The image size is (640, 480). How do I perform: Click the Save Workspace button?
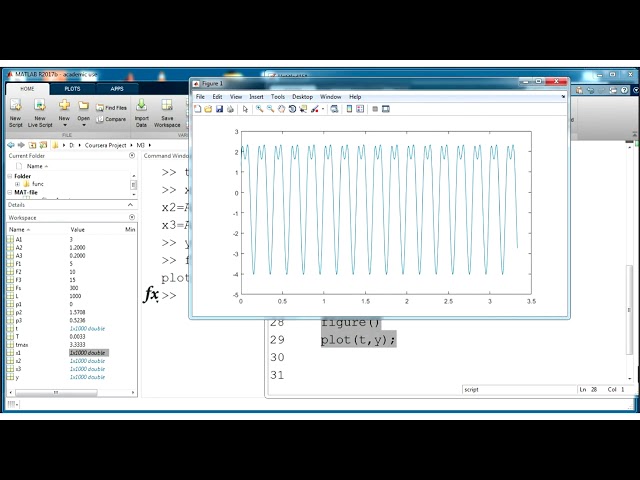coord(167,113)
